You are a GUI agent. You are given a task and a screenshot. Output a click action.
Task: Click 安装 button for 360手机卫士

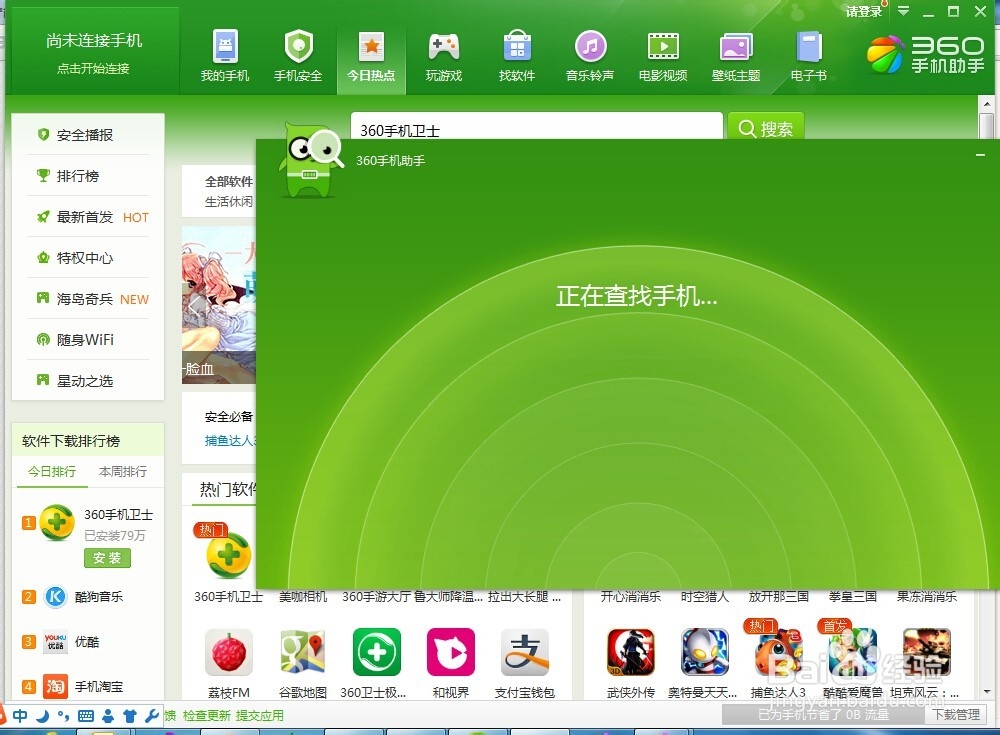click(x=107, y=558)
